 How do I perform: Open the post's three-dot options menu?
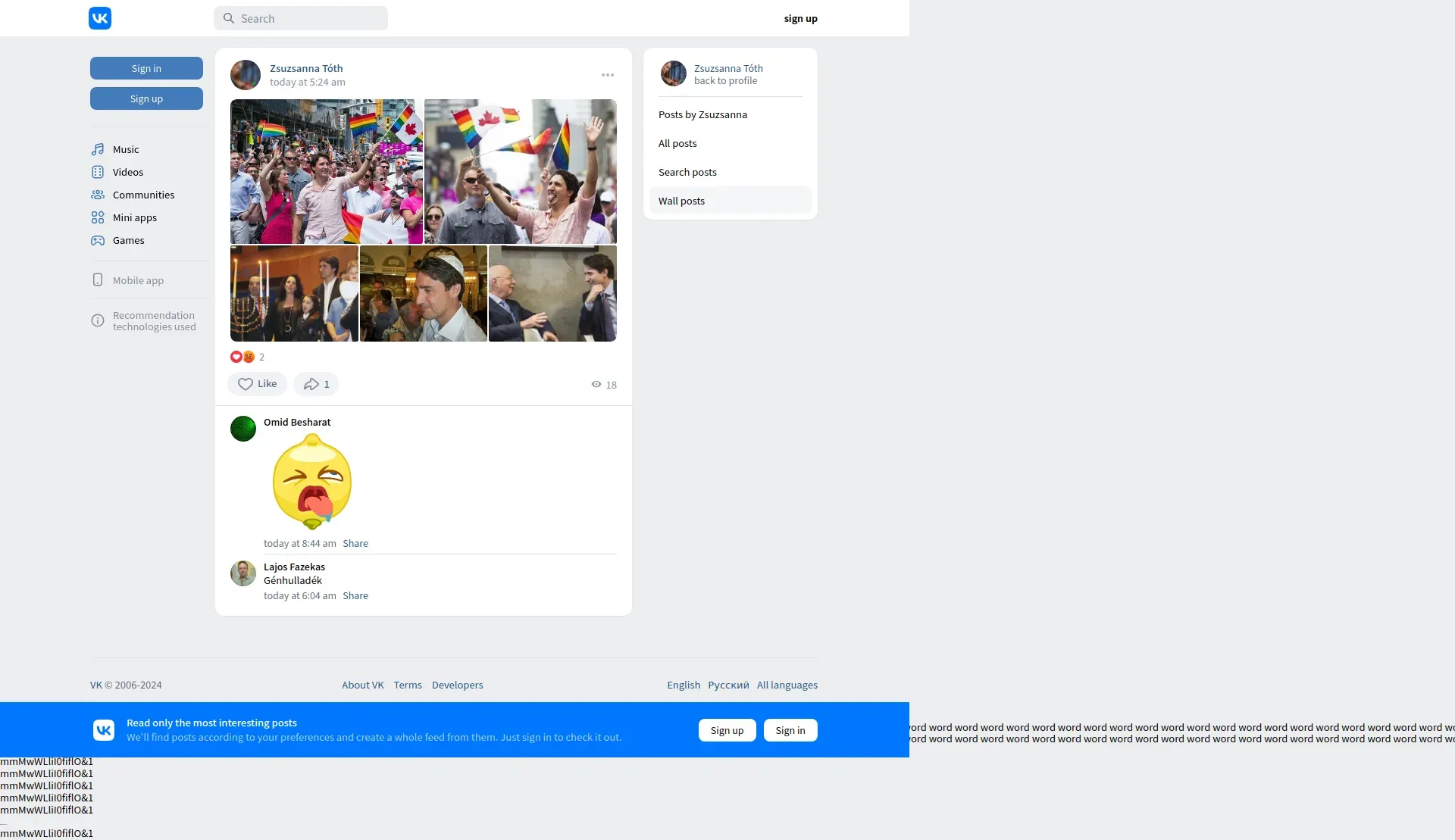pos(608,75)
